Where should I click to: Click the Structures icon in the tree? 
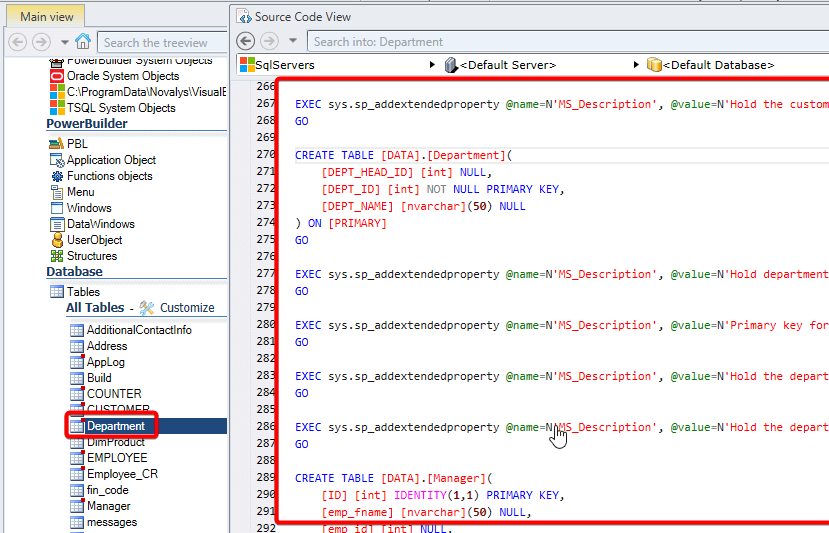[x=56, y=256]
